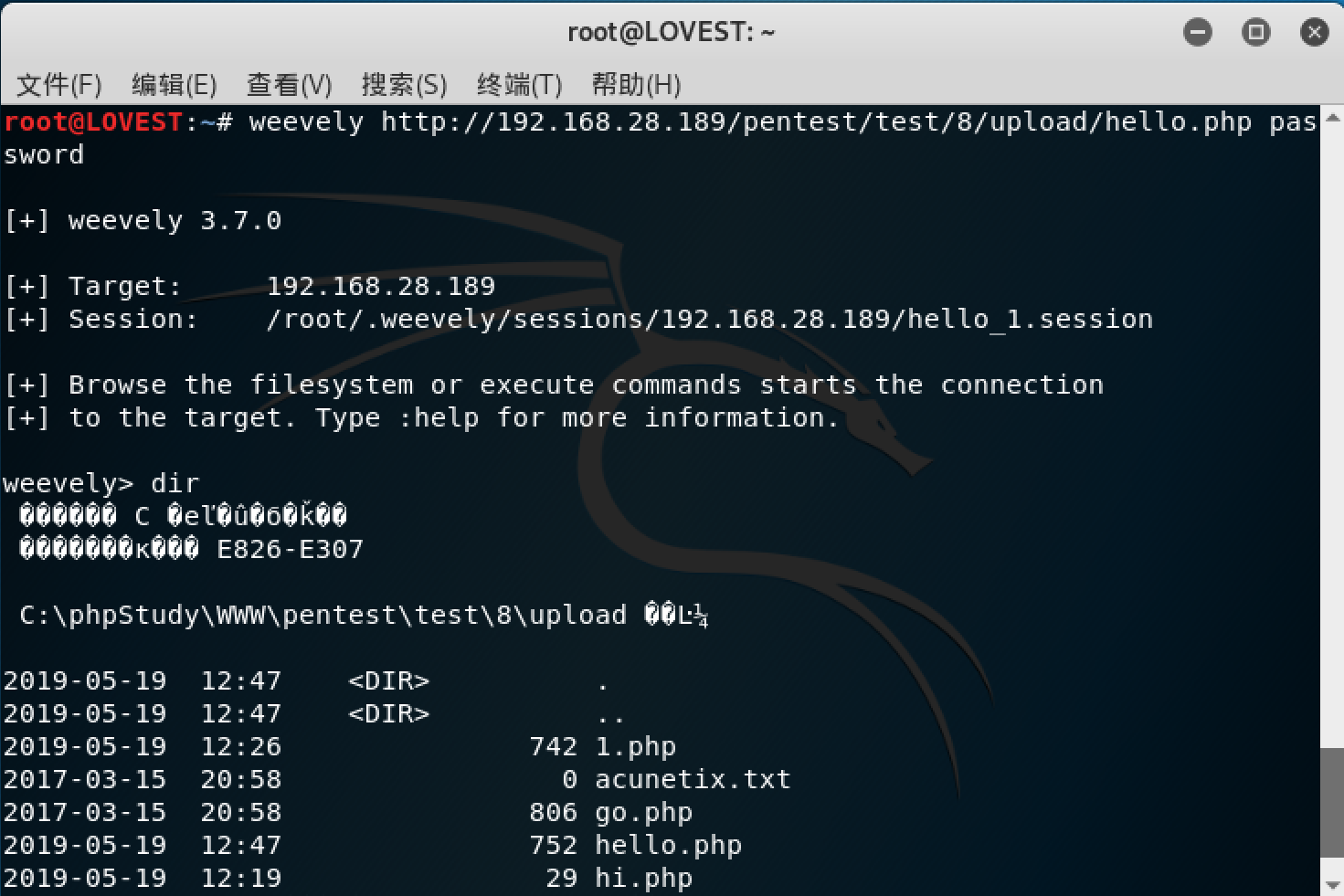Maximize the terminal window
Viewport: 1344px width, 896px height.
point(1256,33)
